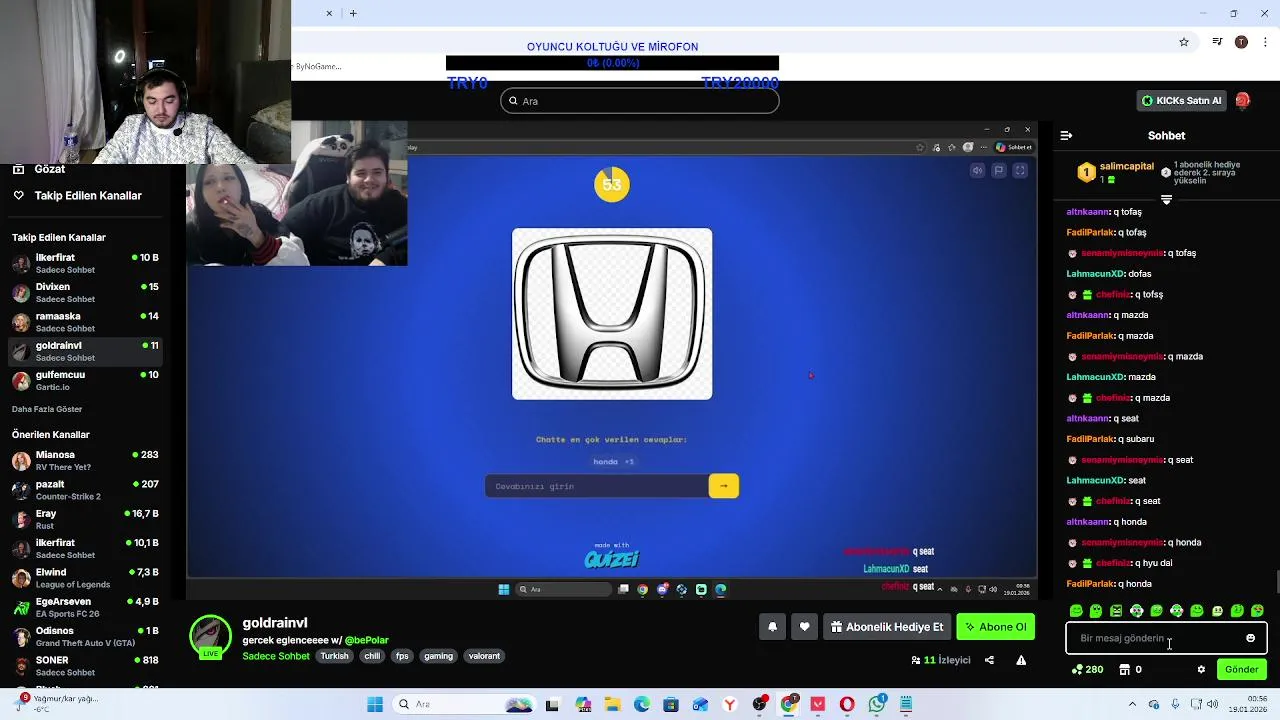Screen dimensions: 1280x720
Task: Expand Daha Fazla Göster list
Action: click(47, 409)
